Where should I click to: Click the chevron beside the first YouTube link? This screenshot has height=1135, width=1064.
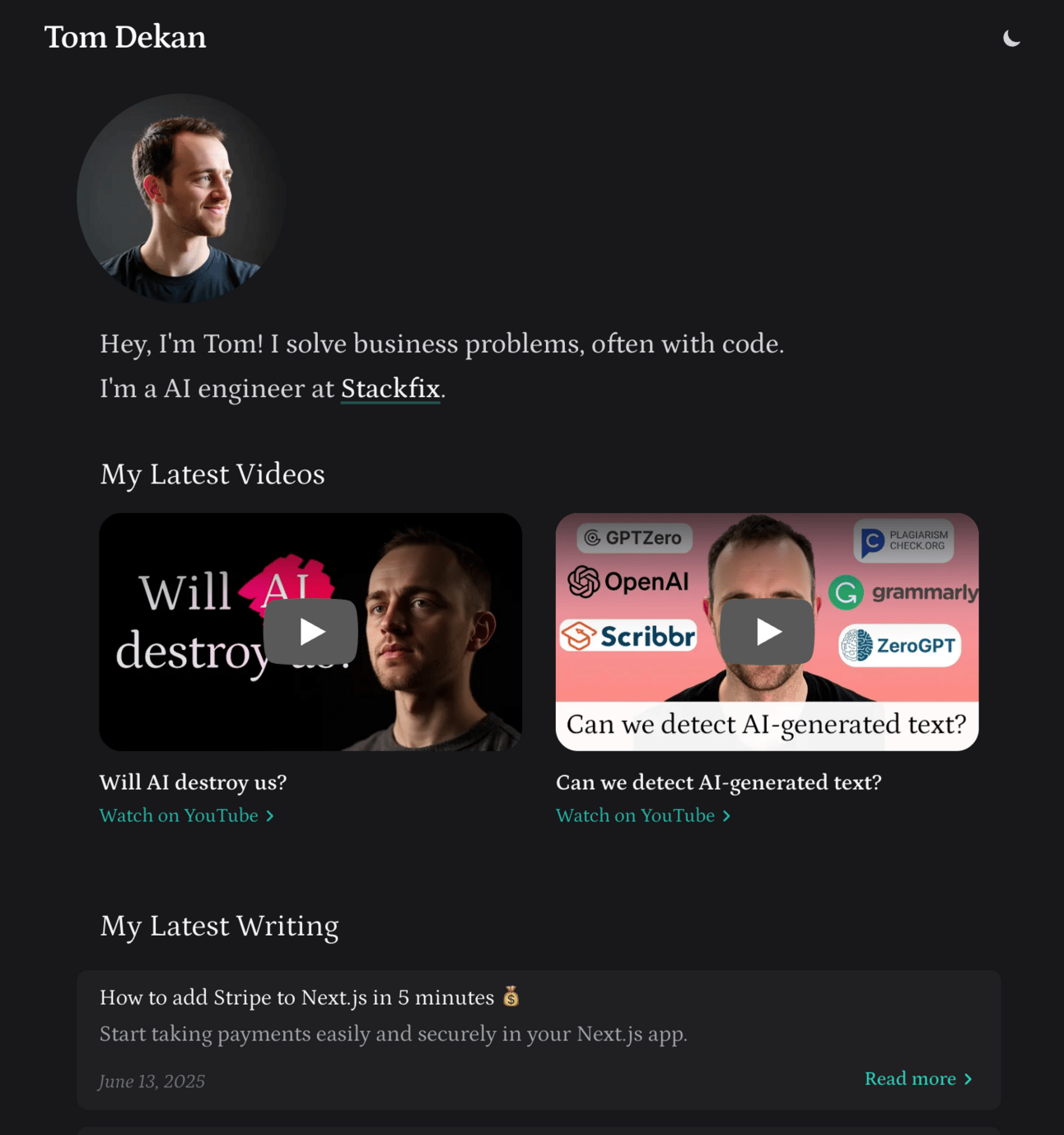269,816
